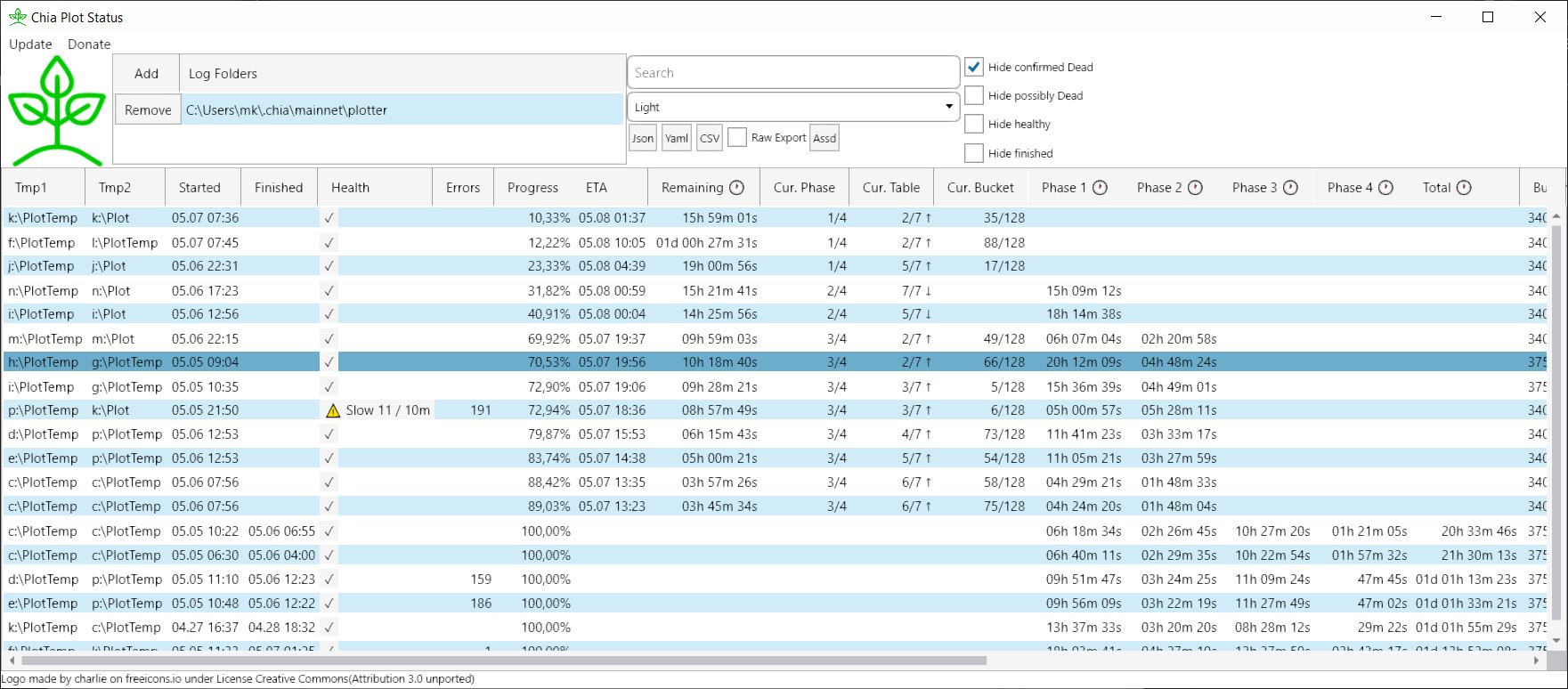Click the 10,33% progress cell
The height and width of the screenshot is (689, 1568).
pos(549,218)
